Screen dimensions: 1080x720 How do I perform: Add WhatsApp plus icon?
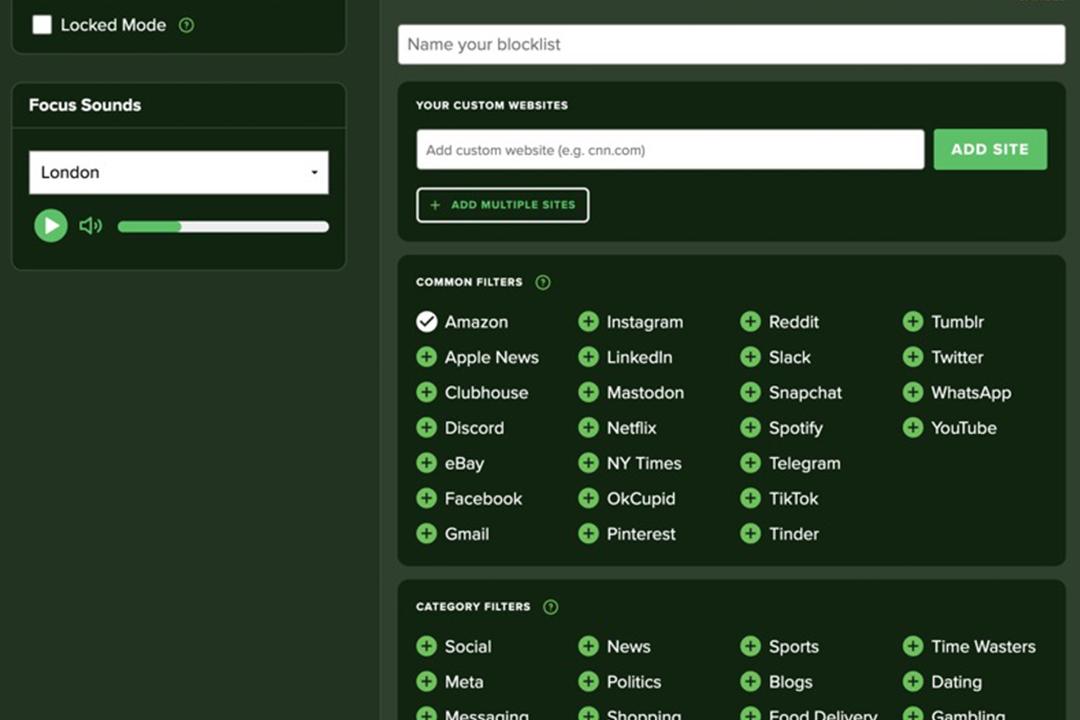(x=913, y=392)
